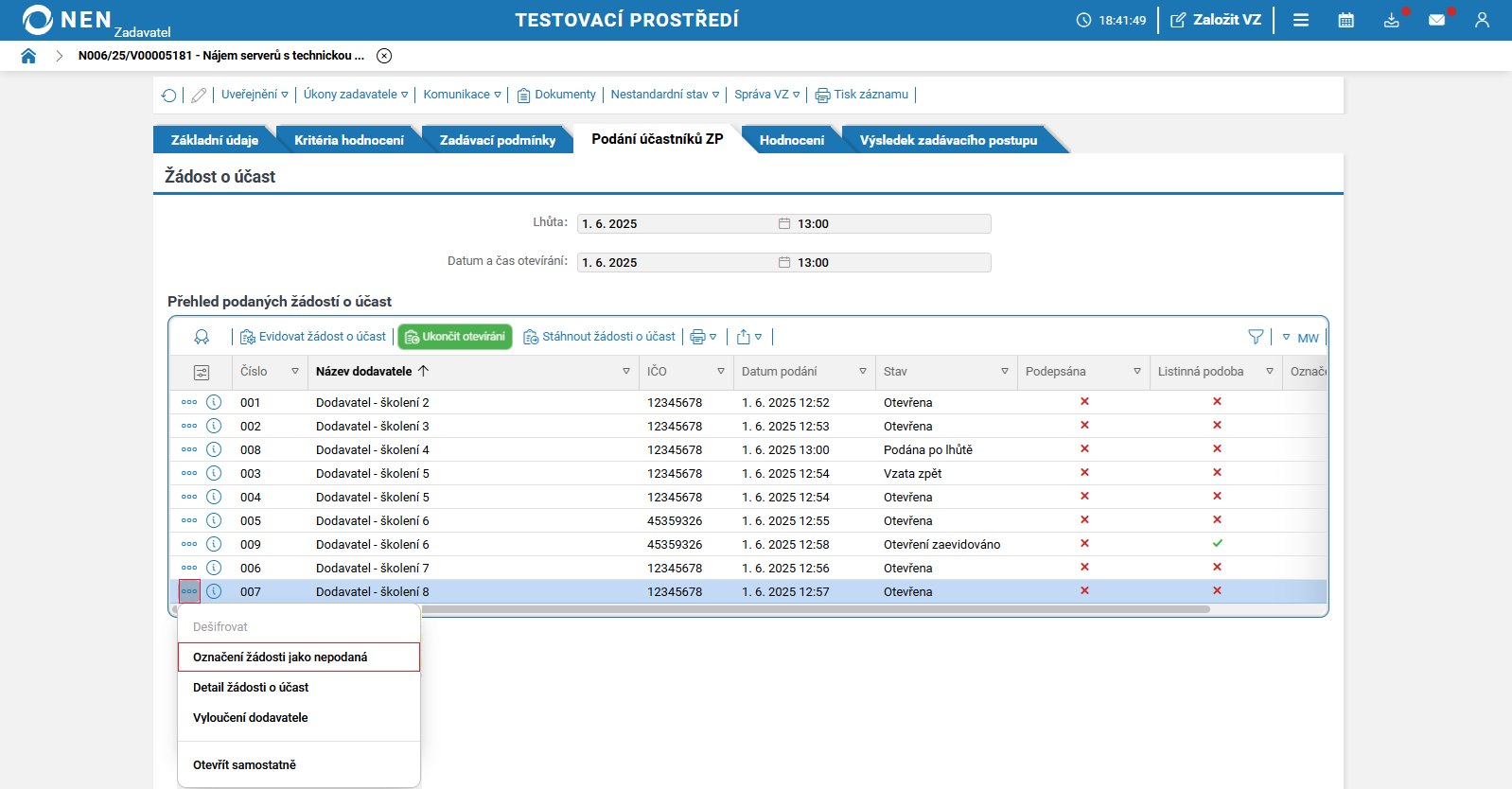Choose Vyloučení dodavatele from context menu
Screen dimensions: 1512x789
(251, 718)
